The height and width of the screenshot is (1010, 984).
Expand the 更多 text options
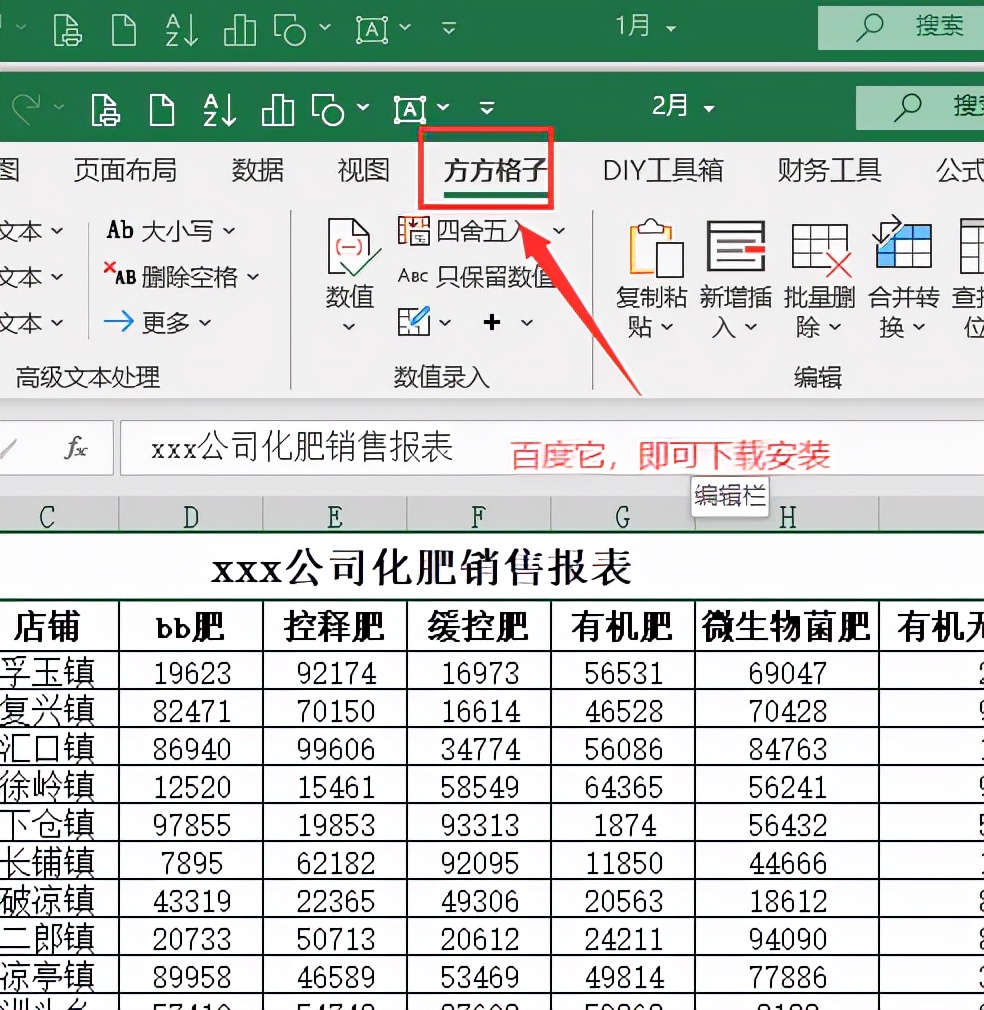pos(157,322)
